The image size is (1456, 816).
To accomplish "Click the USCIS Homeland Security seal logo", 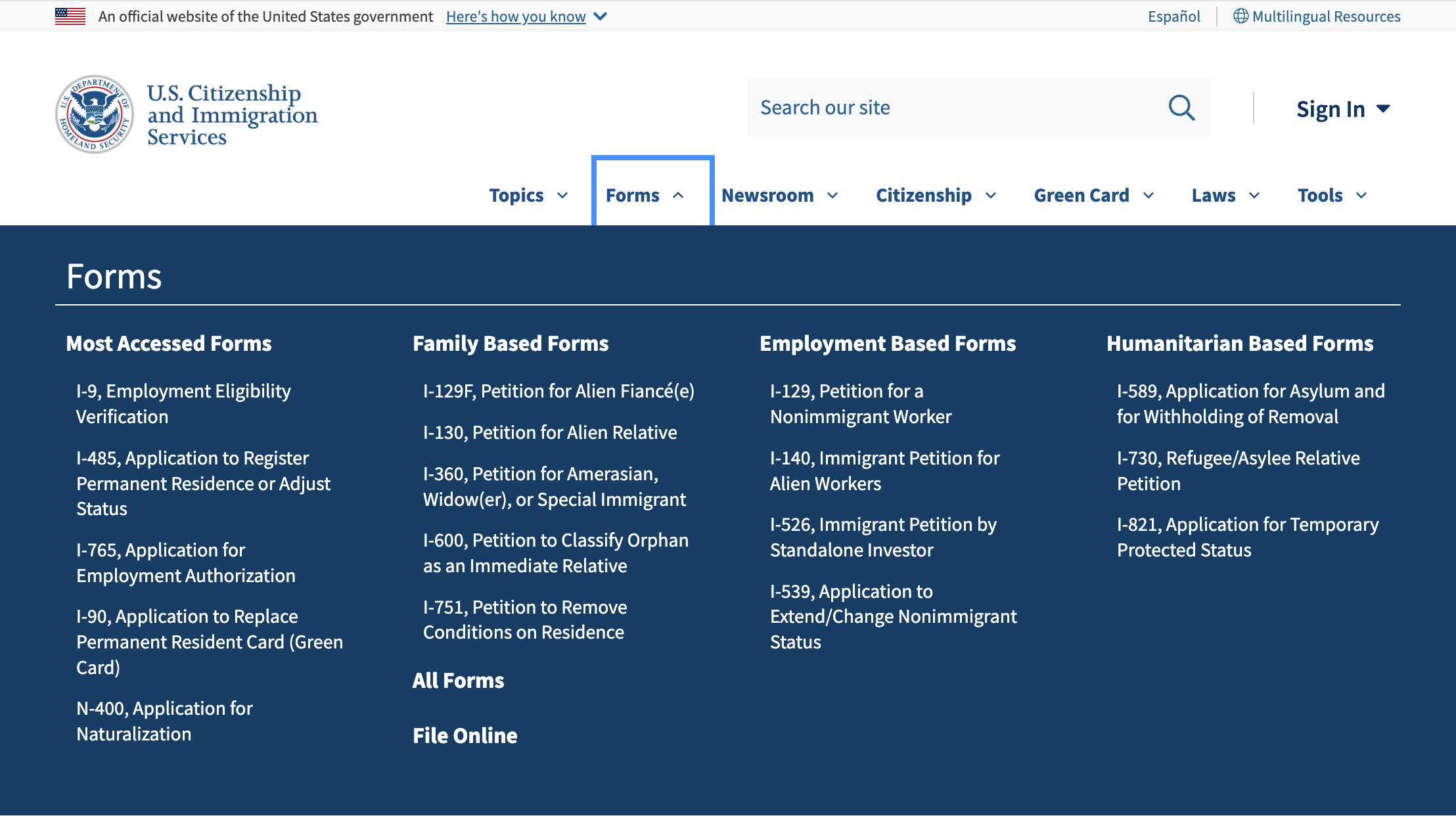I will 95,114.
